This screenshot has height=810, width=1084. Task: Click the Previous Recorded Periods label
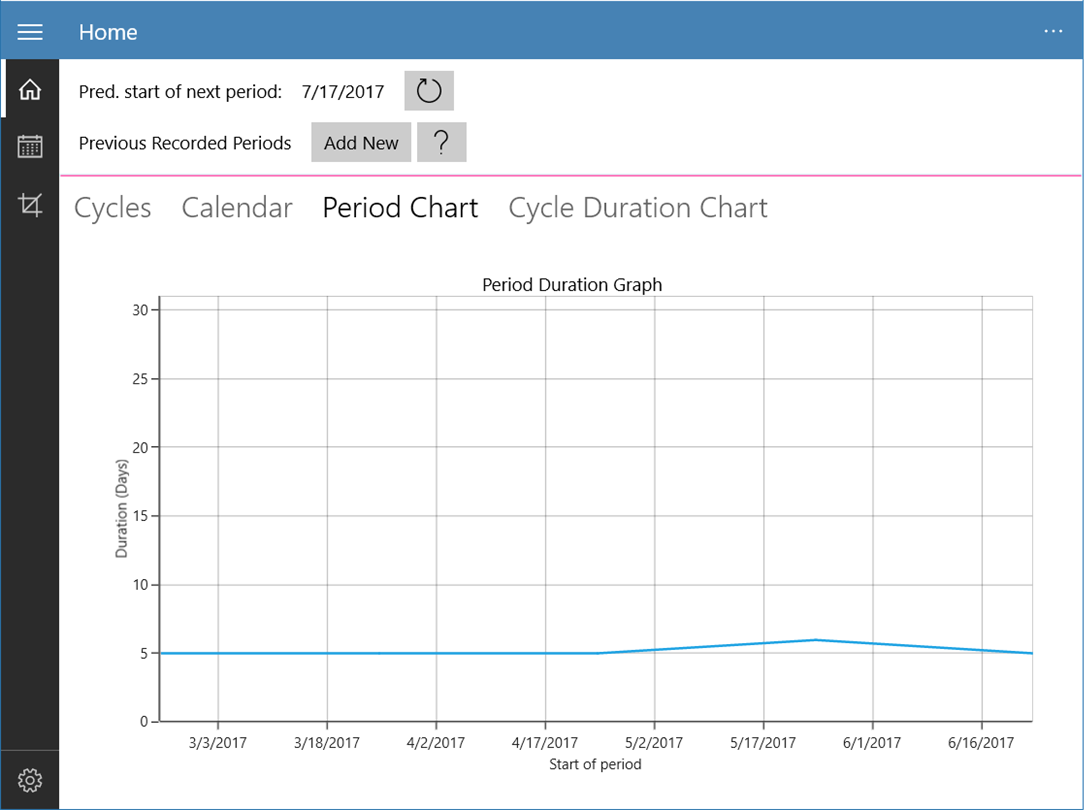[x=185, y=143]
